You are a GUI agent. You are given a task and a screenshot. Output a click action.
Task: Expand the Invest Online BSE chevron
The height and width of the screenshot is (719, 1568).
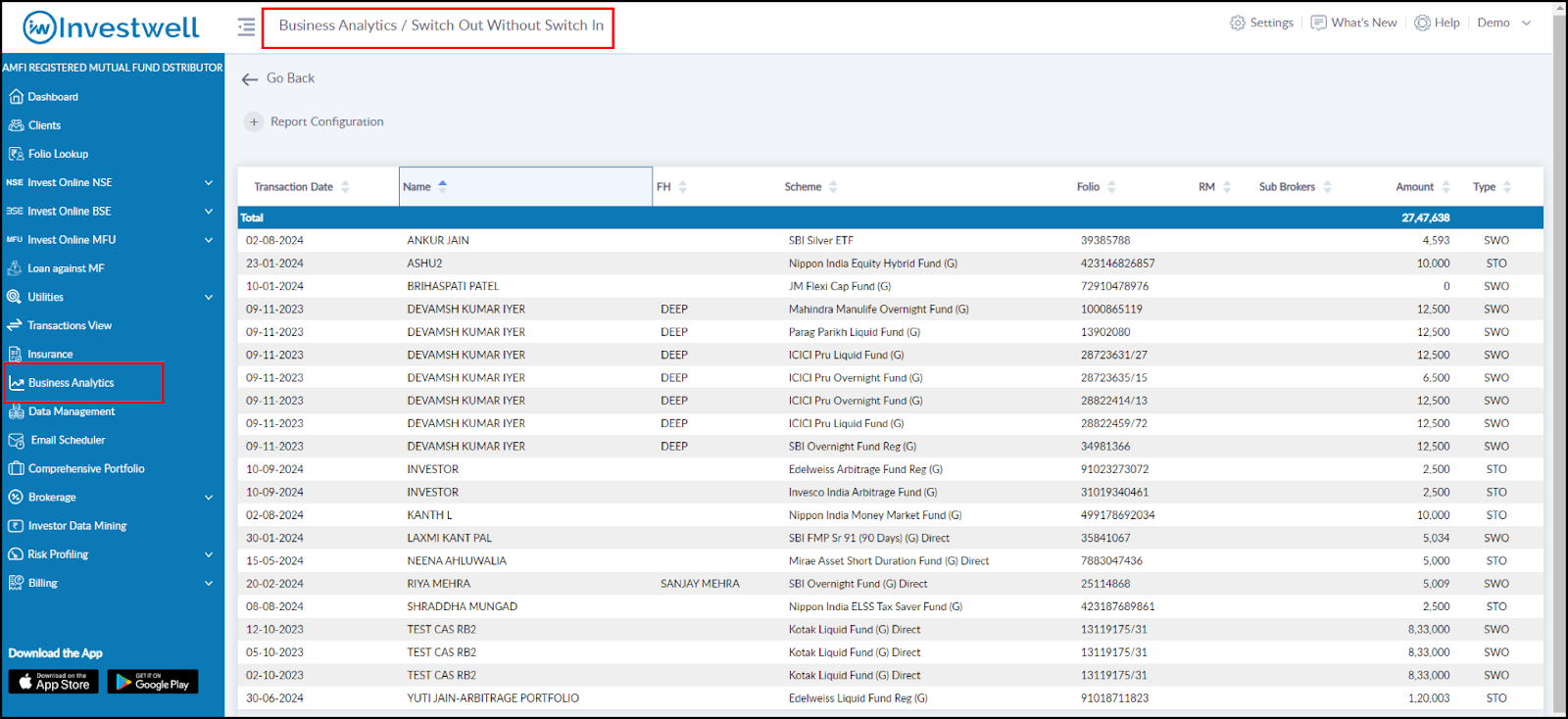click(209, 212)
